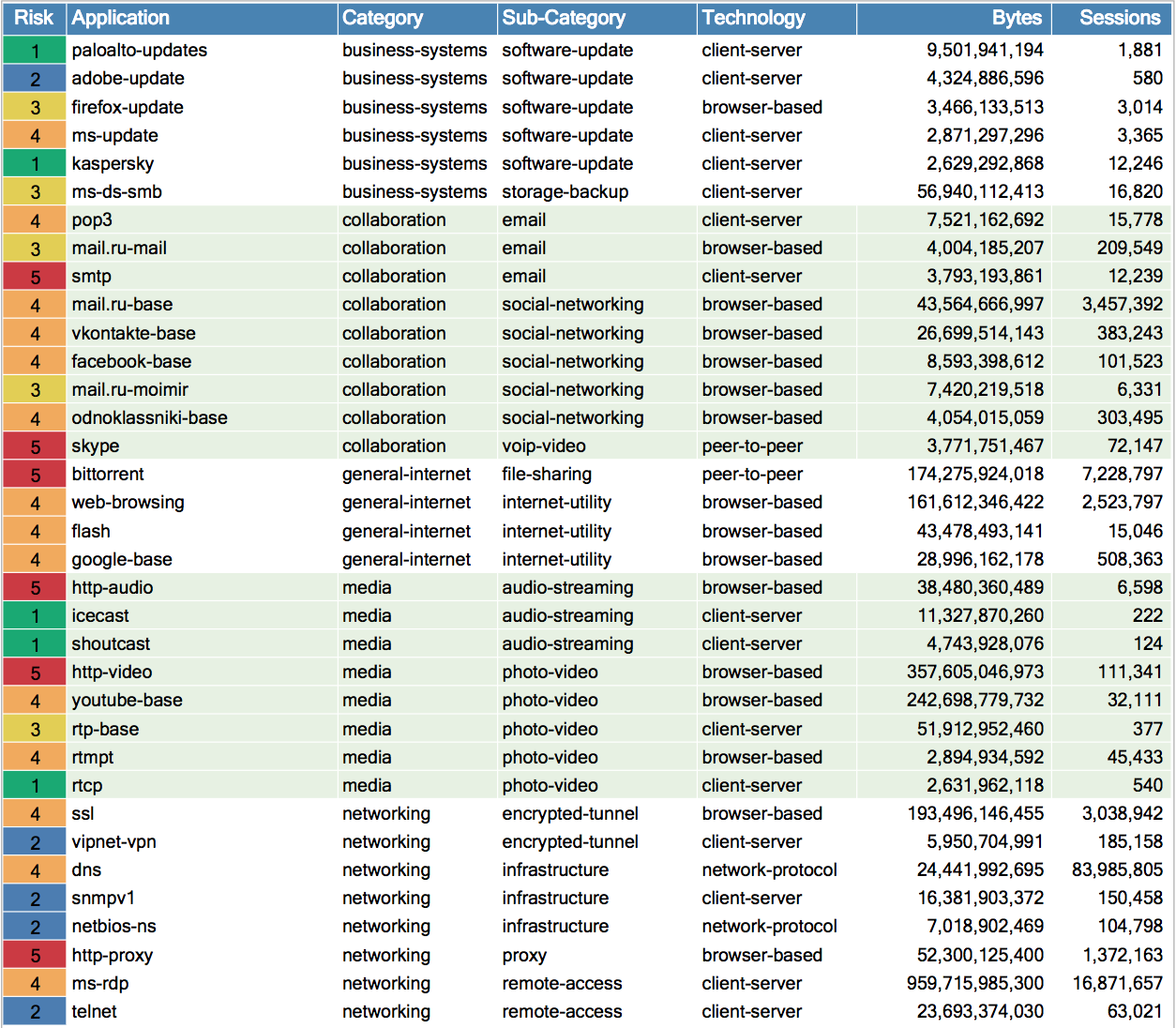Select the snmpv1 application name
1176x1028 pixels.
(103, 898)
